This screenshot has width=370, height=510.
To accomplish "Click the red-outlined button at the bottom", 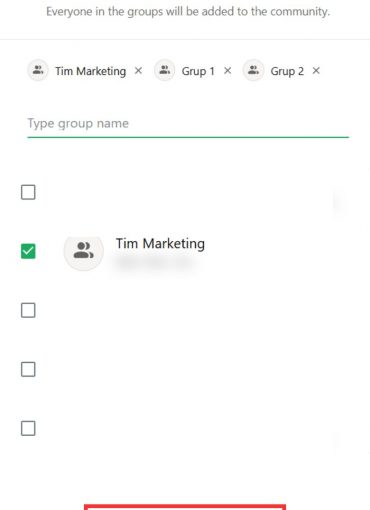I will [x=185, y=507].
